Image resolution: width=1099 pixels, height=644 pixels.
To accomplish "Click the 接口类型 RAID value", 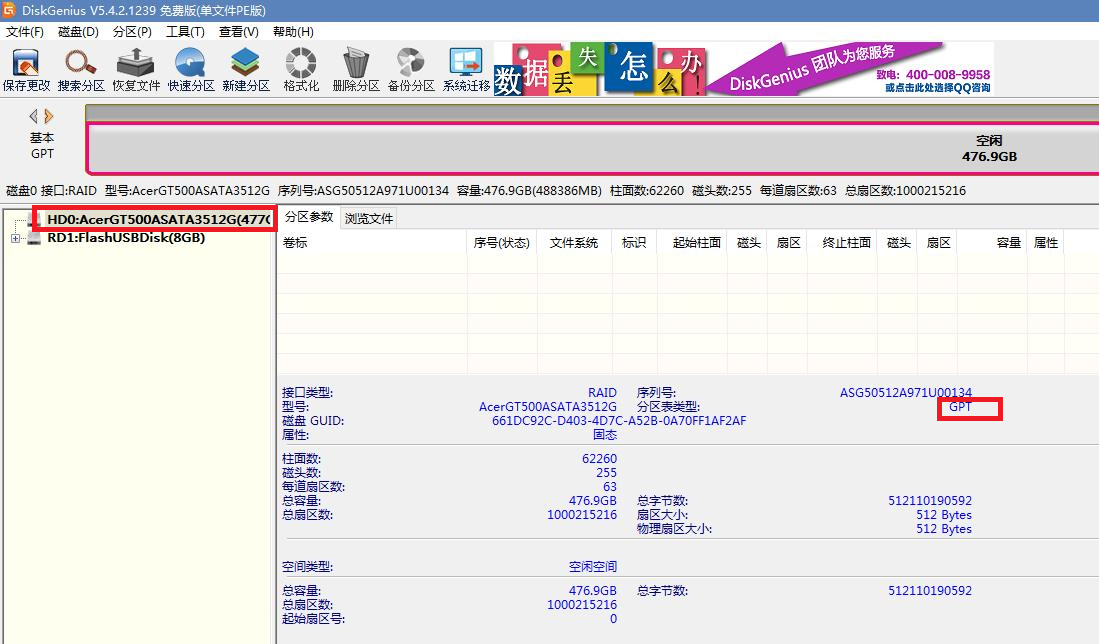I will point(602,392).
